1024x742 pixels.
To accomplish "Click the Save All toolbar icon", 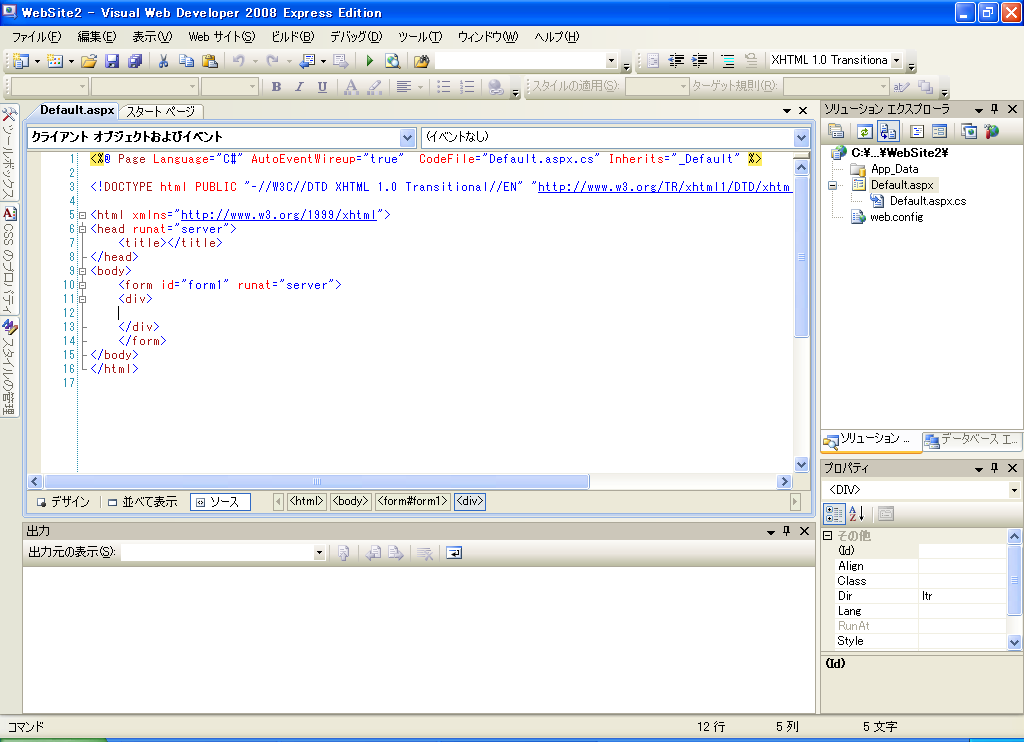I will click(135, 61).
